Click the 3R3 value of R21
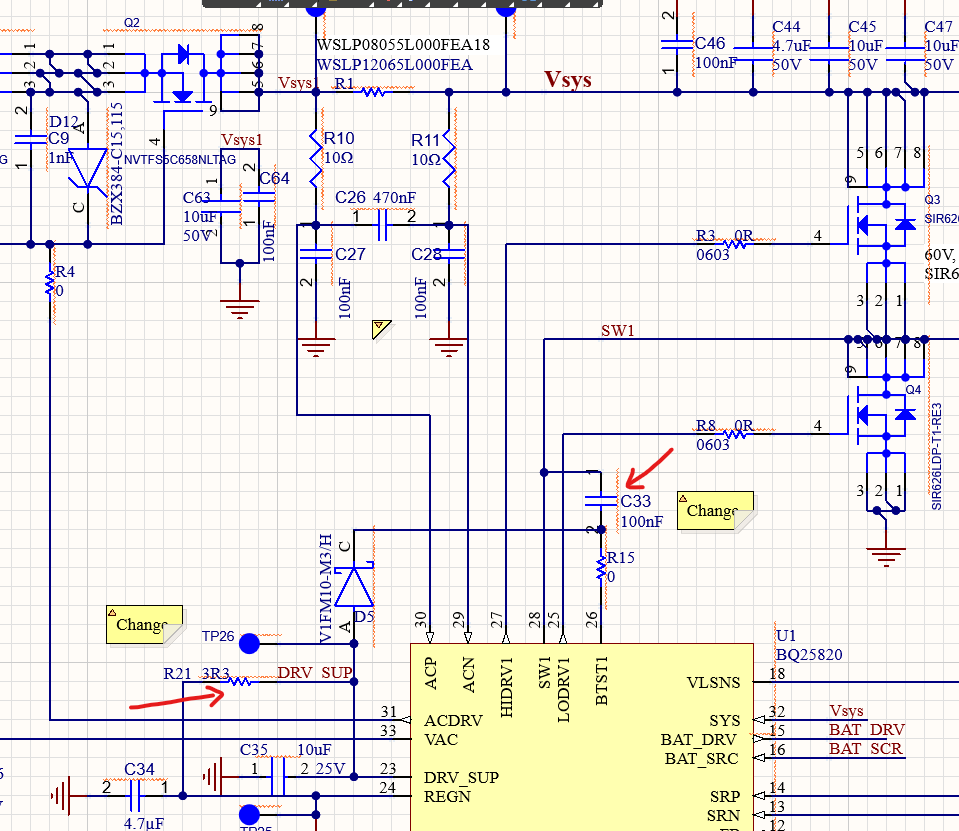 click(x=215, y=673)
